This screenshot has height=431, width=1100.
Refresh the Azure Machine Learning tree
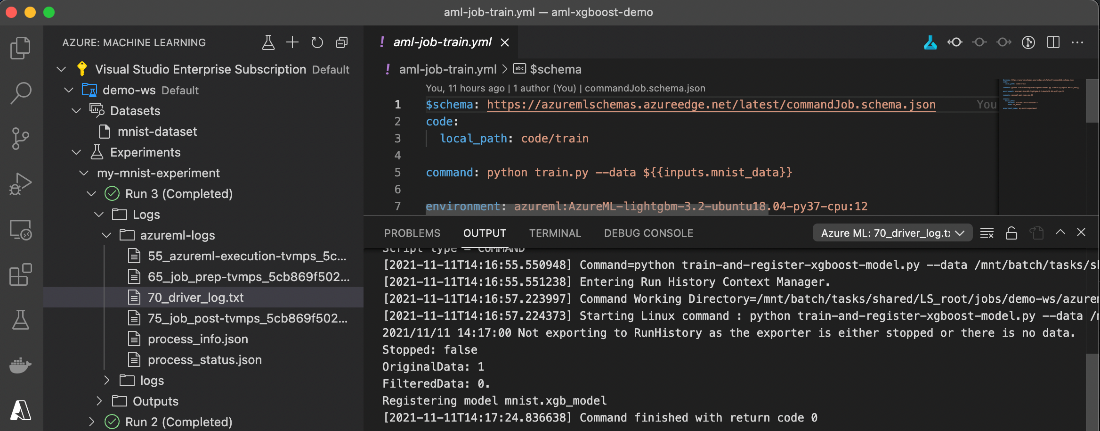point(317,42)
